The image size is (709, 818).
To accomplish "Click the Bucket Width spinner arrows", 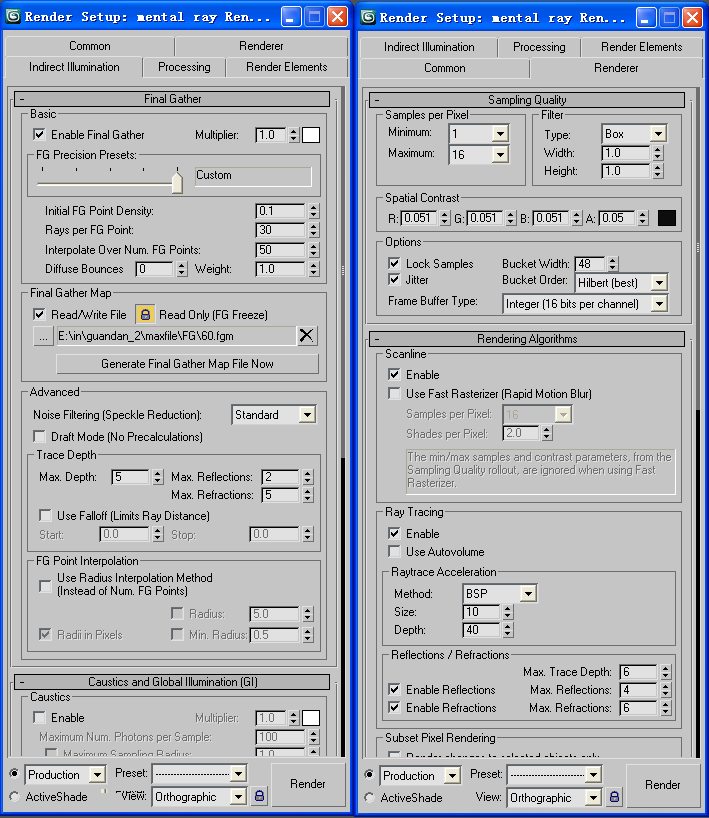I will click(x=613, y=264).
